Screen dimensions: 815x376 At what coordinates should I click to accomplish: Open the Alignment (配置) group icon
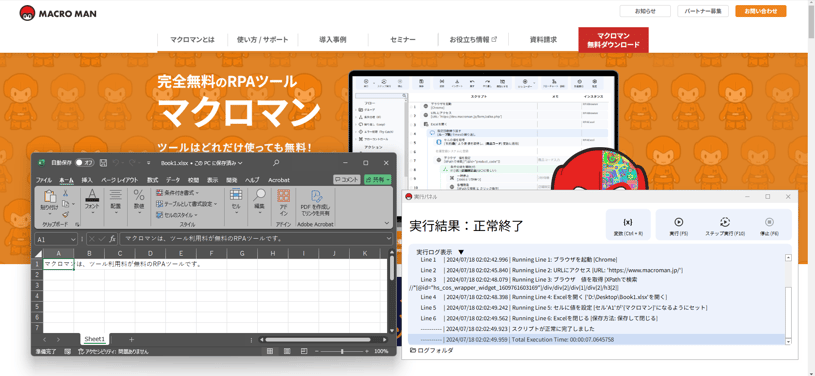[115, 195]
